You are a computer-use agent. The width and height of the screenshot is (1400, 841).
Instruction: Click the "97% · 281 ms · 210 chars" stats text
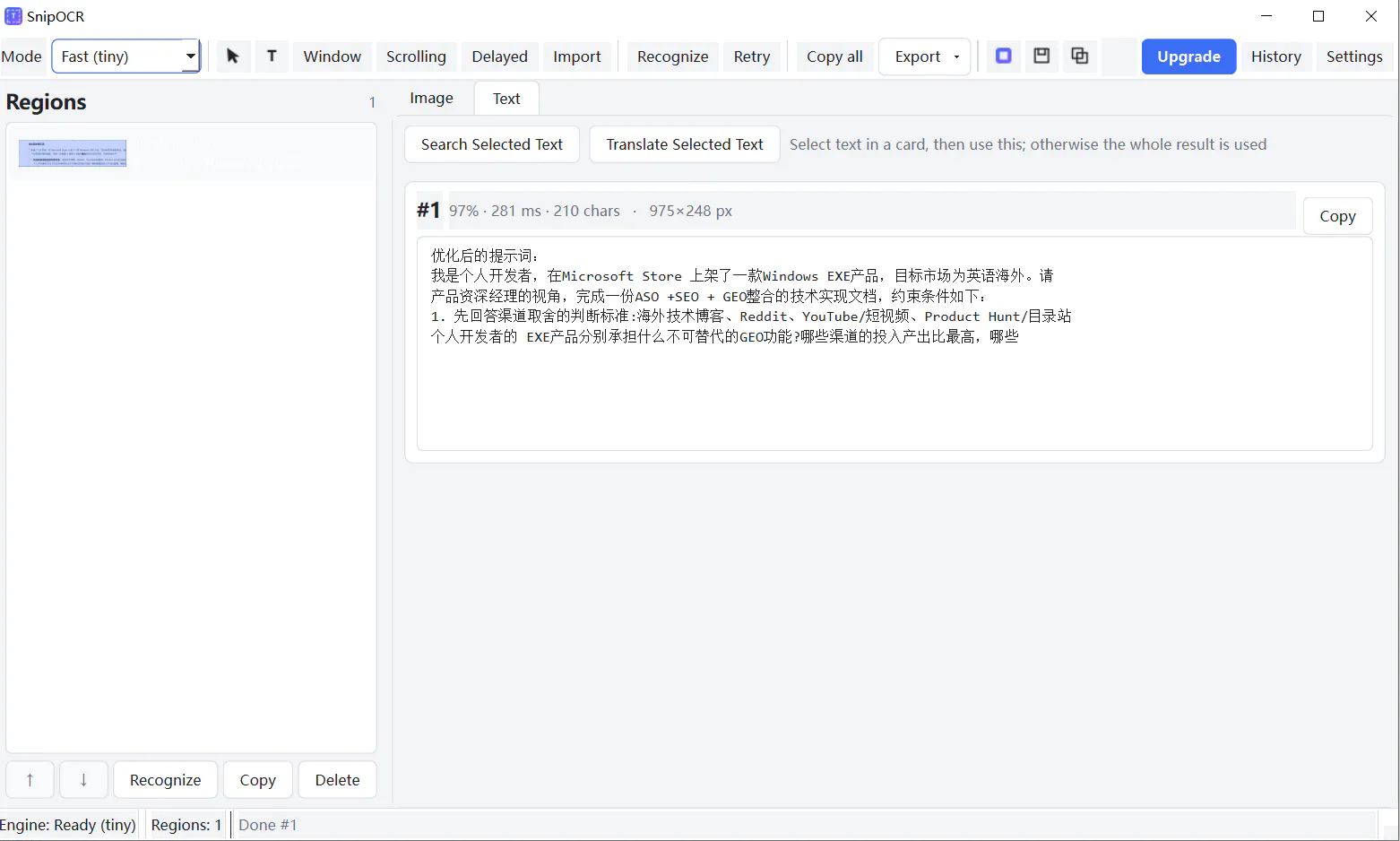coord(534,211)
